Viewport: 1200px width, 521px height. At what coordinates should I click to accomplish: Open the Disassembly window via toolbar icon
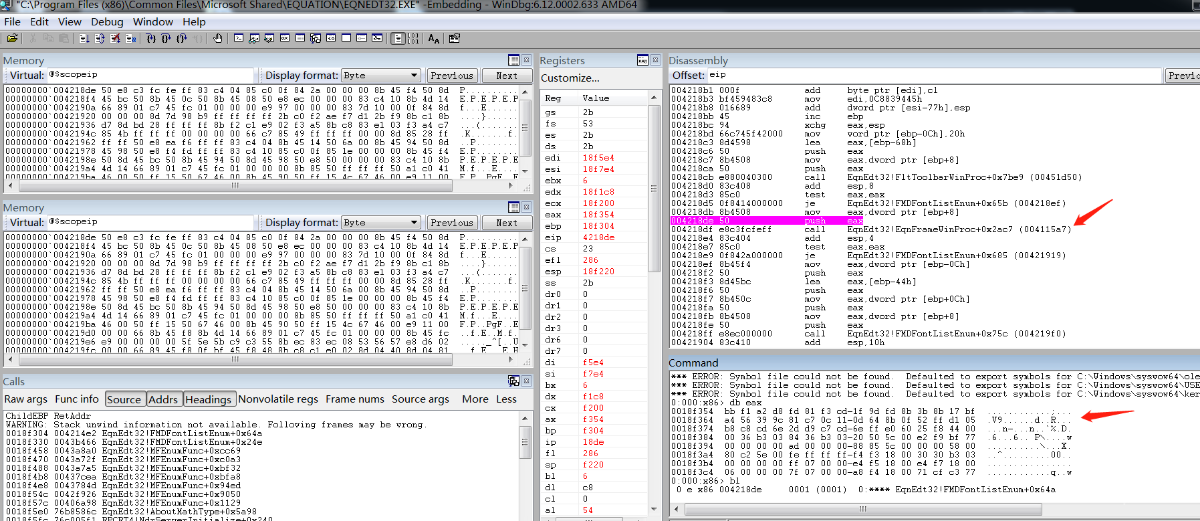[331, 38]
